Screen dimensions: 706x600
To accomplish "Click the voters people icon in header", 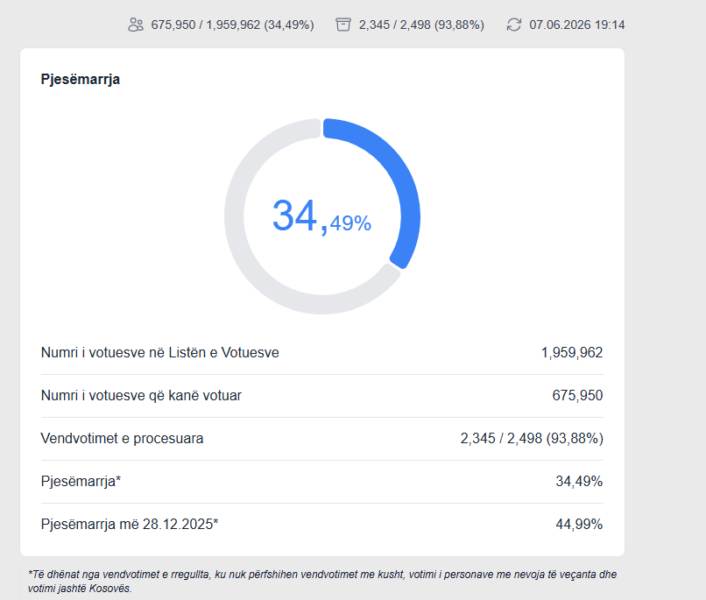I will [x=136, y=24].
